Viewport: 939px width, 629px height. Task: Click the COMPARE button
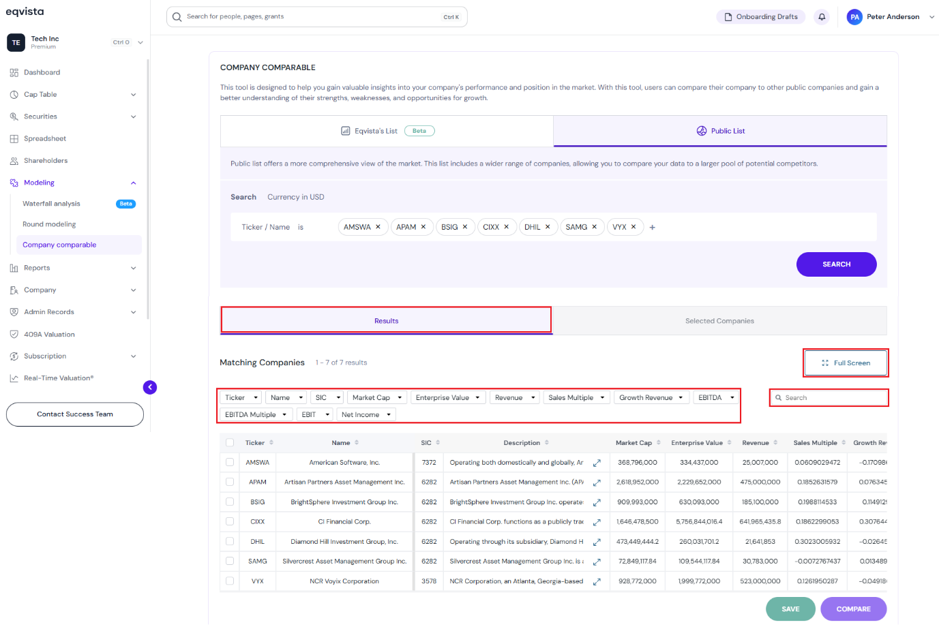pyautogui.click(x=853, y=609)
